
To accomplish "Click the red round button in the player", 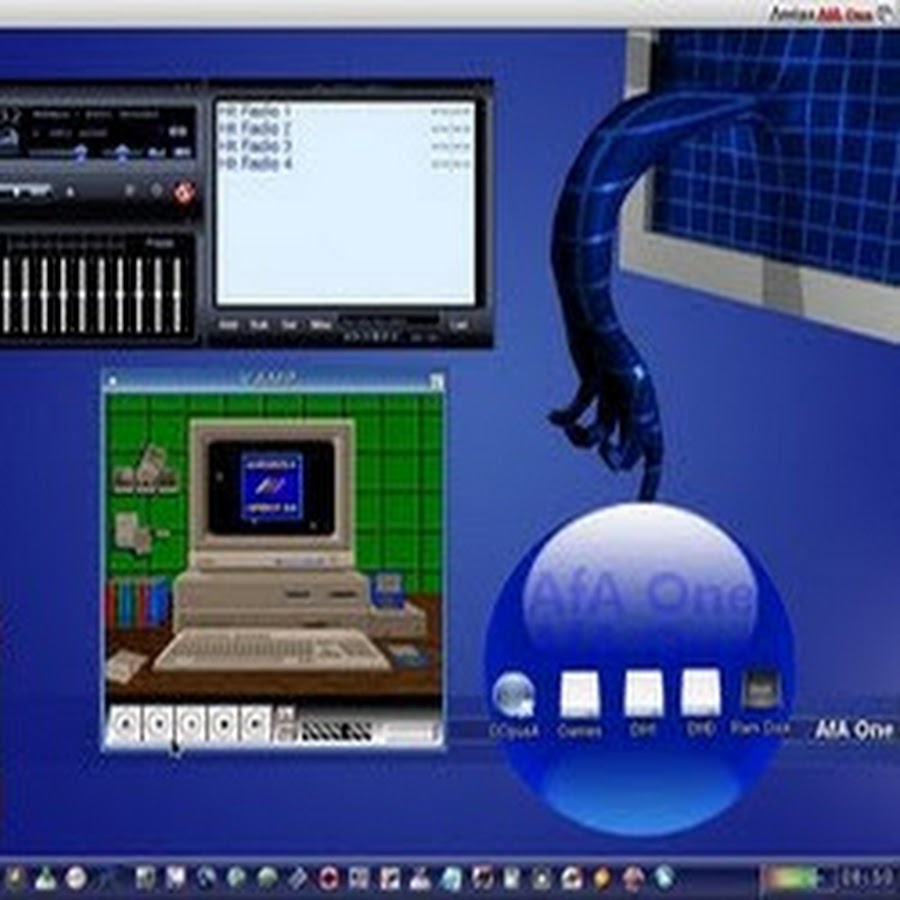I will click(x=184, y=192).
